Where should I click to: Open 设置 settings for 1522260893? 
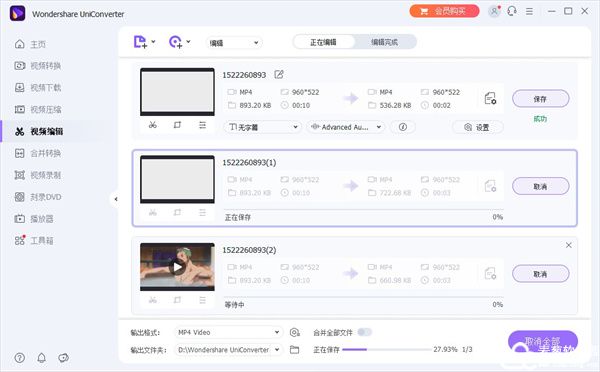478,127
